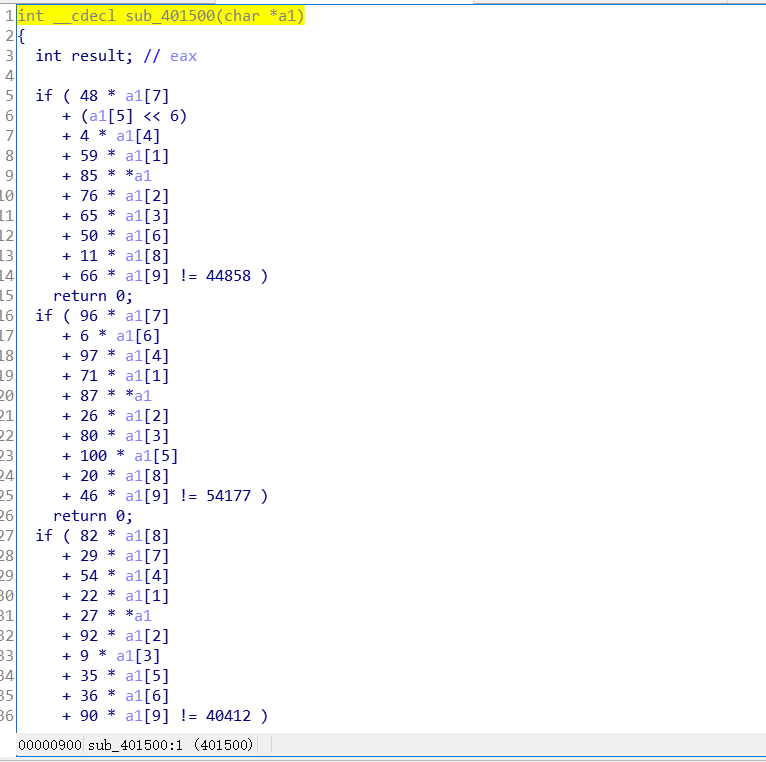
Task: Click 'return 0;' on line 26
Action: 93,516
